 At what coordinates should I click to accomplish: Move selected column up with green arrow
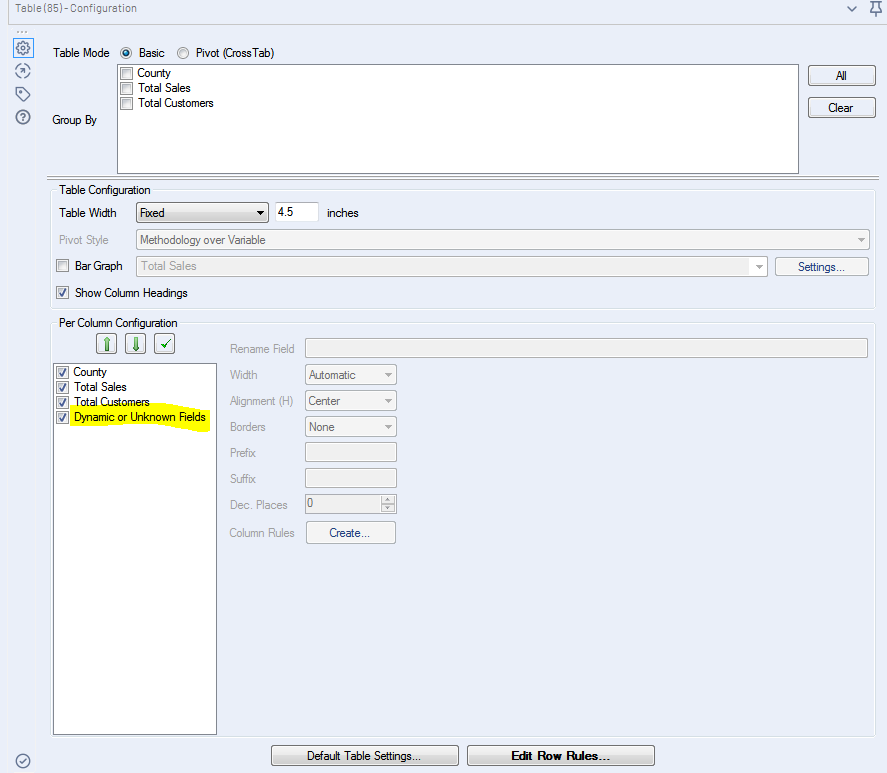click(x=106, y=343)
